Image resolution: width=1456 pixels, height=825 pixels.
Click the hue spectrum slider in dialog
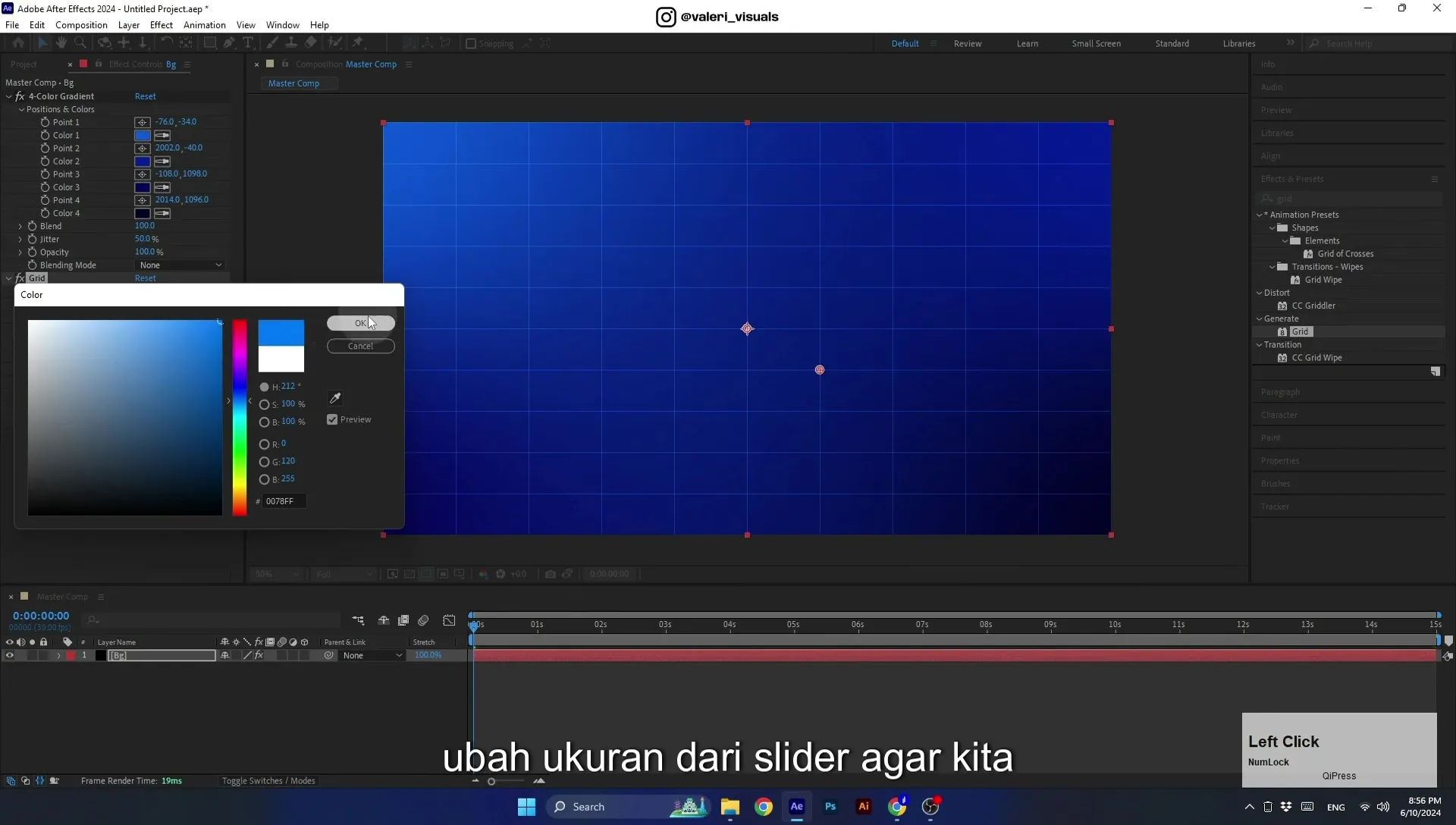tap(240, 417)
